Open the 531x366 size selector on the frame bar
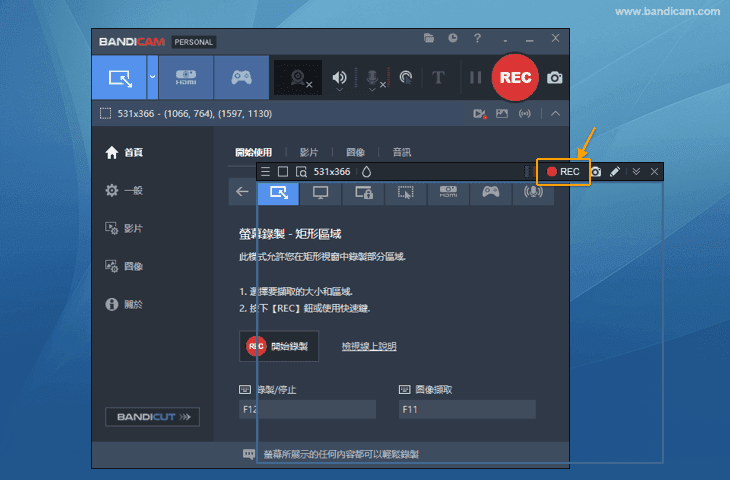This screenshot has height=480, width=730. [331, 172]
